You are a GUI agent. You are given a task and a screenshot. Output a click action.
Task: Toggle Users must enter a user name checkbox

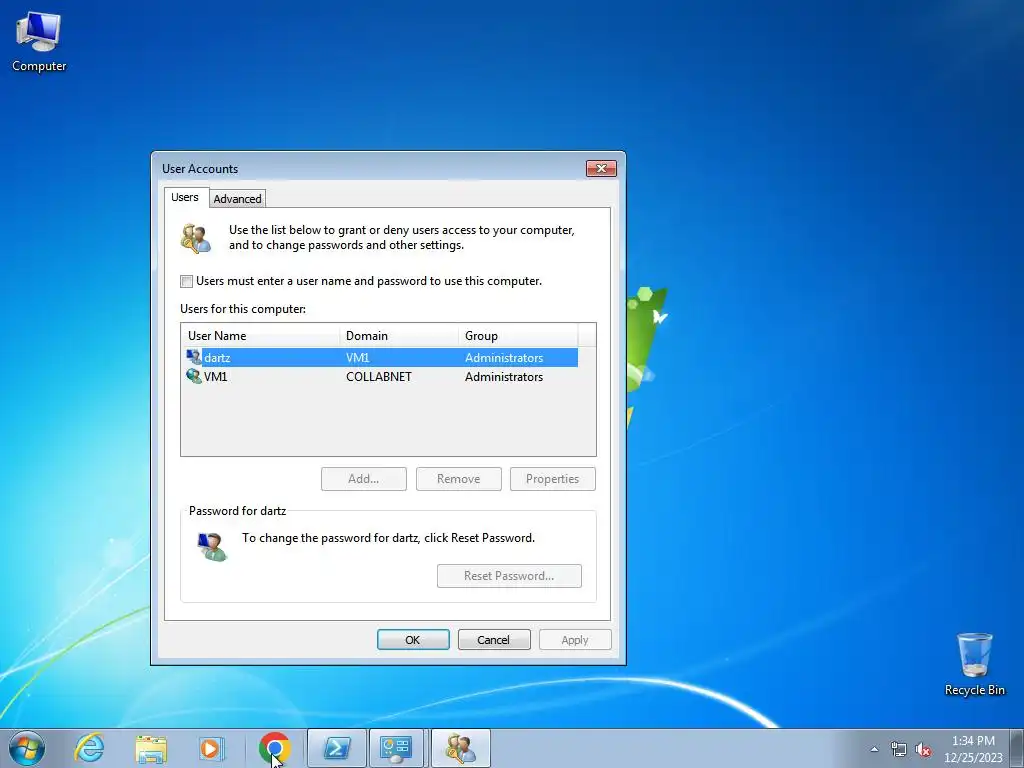pyautogui.click(x=187, y=281)
